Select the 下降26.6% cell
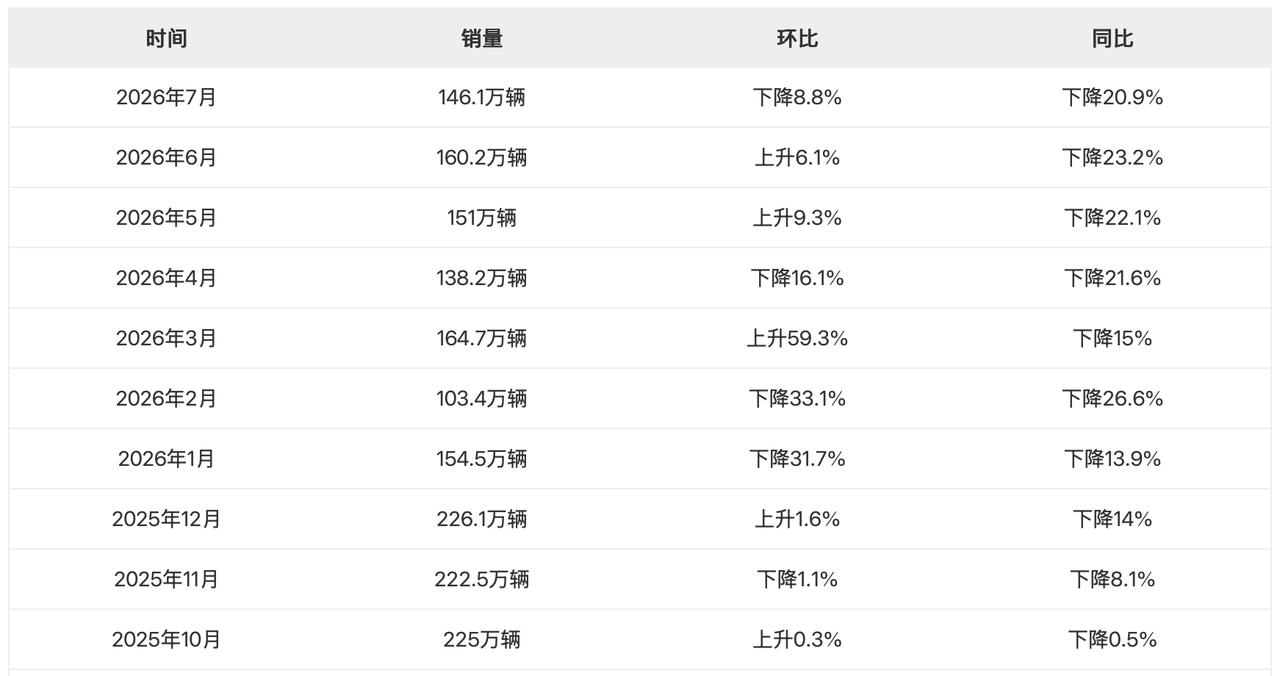This screenshot has height=676, width=1280. click(1112, 399)
